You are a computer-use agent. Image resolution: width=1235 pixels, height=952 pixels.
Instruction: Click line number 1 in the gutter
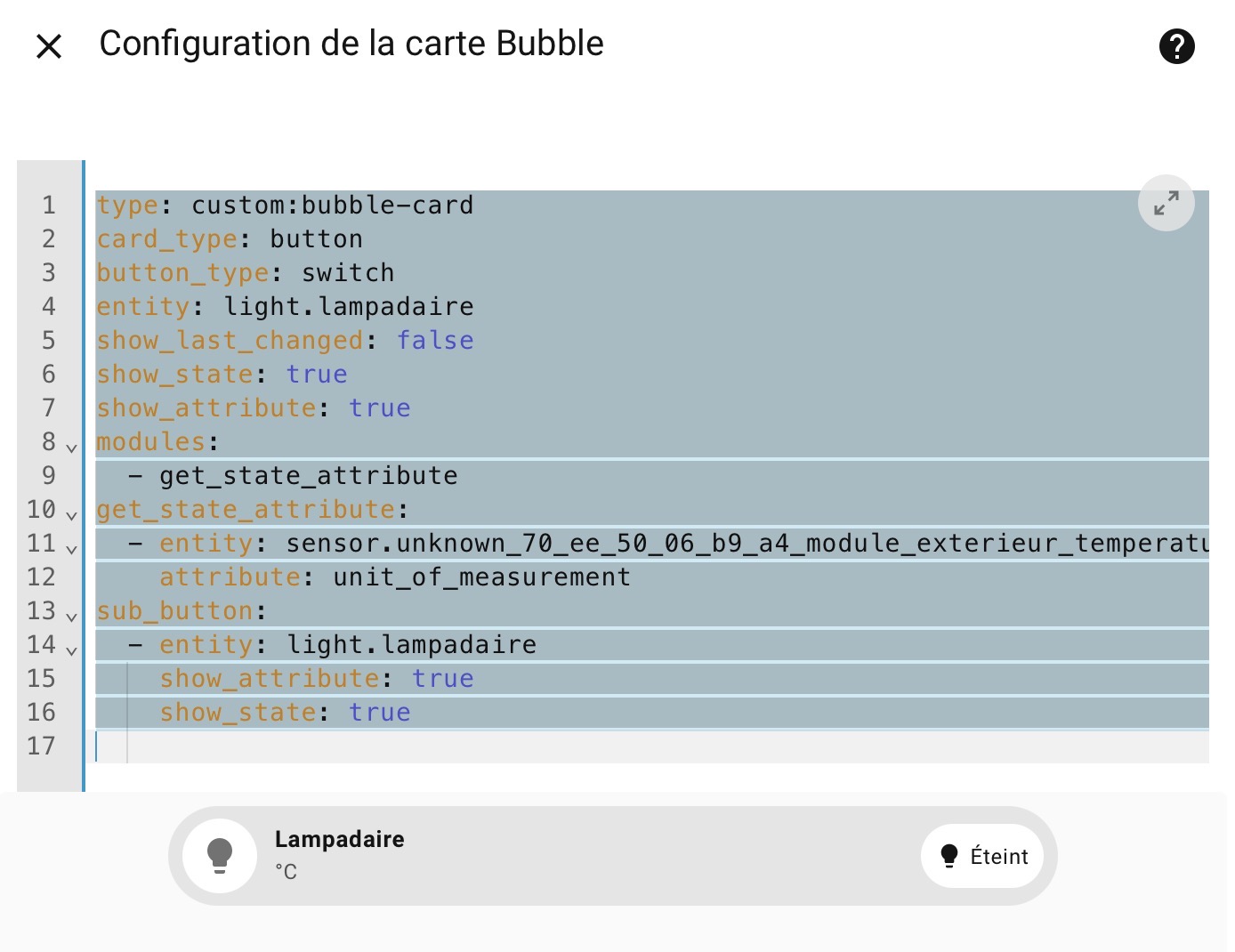(x=49, y=206)
